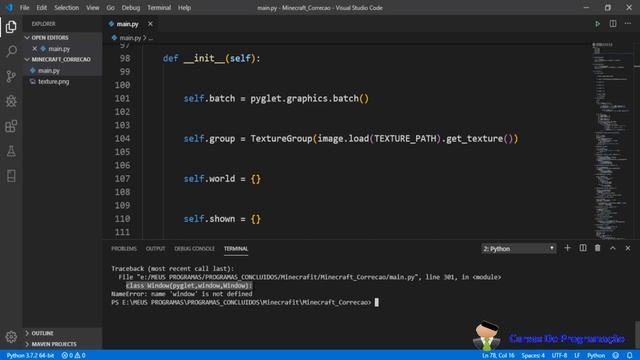Click Python 3.7.2 64-bit interpreter selector
The image size is (640, 360).
pyautogui.click(x=30, y=356)
